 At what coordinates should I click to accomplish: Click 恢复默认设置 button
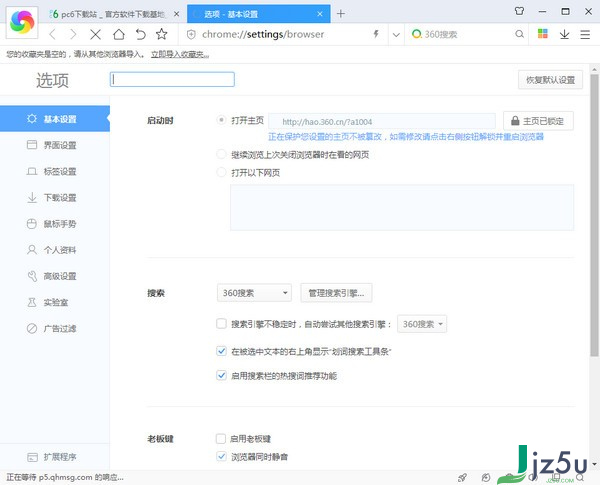coord(550,80)
